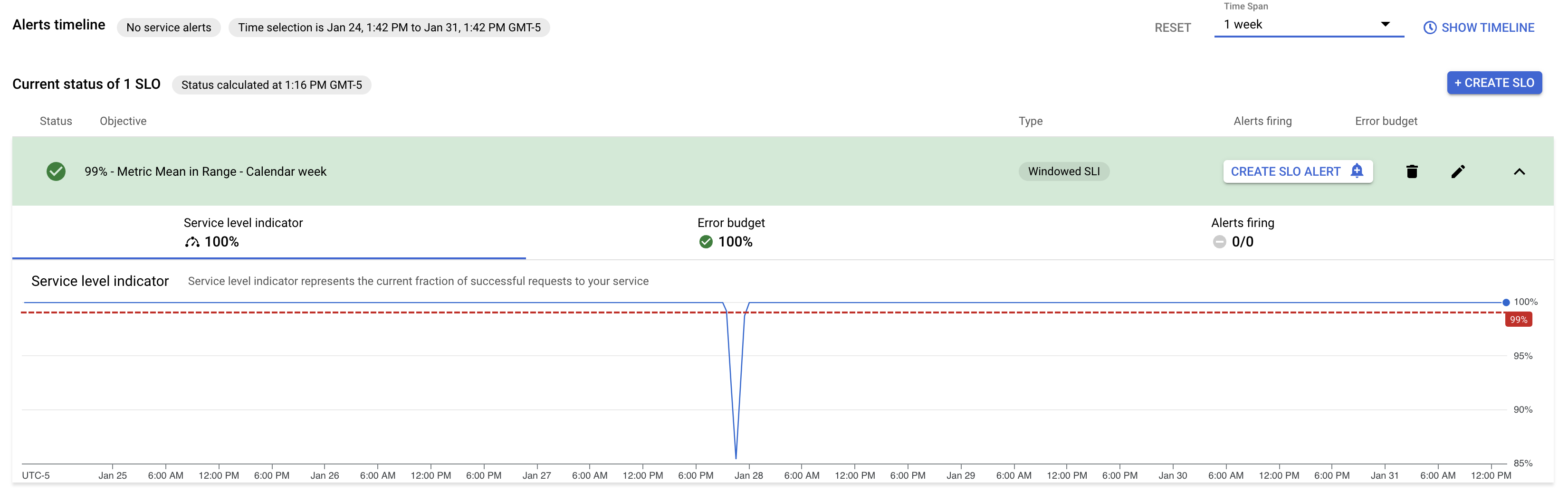Click the blue 100% endpoint on chart

[x=1506, y=302]
